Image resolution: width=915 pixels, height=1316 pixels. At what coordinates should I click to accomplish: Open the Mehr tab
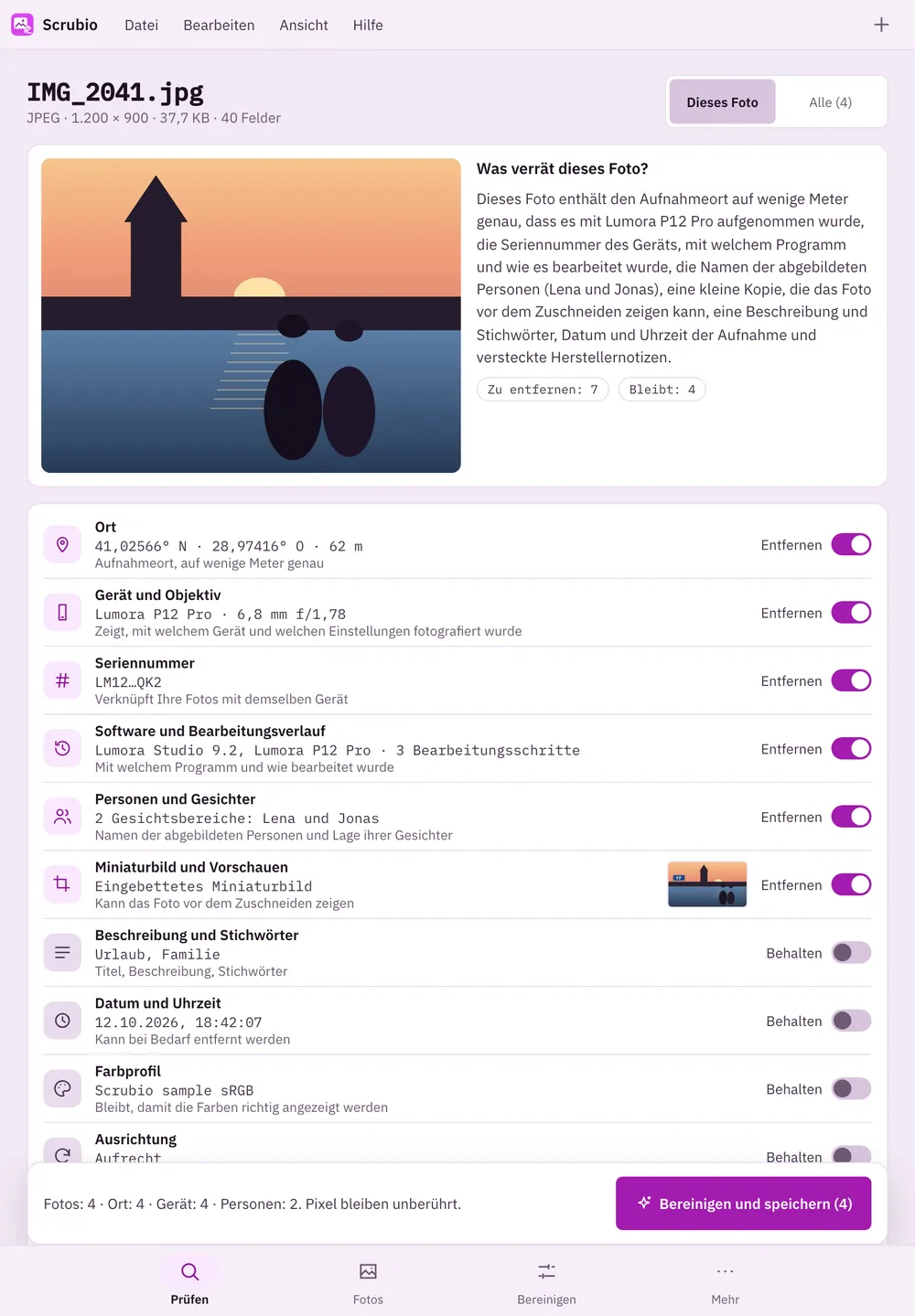(726, 1282)
